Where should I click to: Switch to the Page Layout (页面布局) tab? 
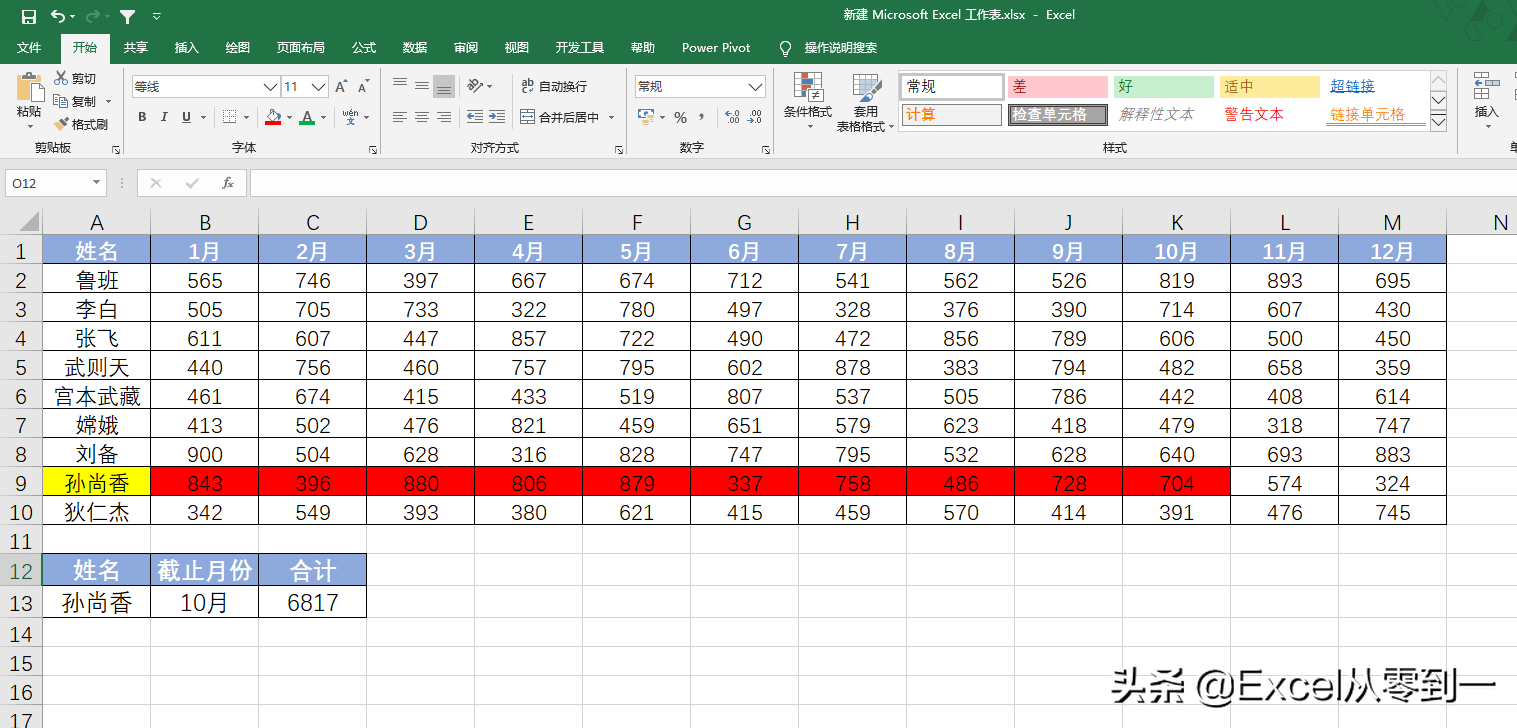click(x=301, y=48)
